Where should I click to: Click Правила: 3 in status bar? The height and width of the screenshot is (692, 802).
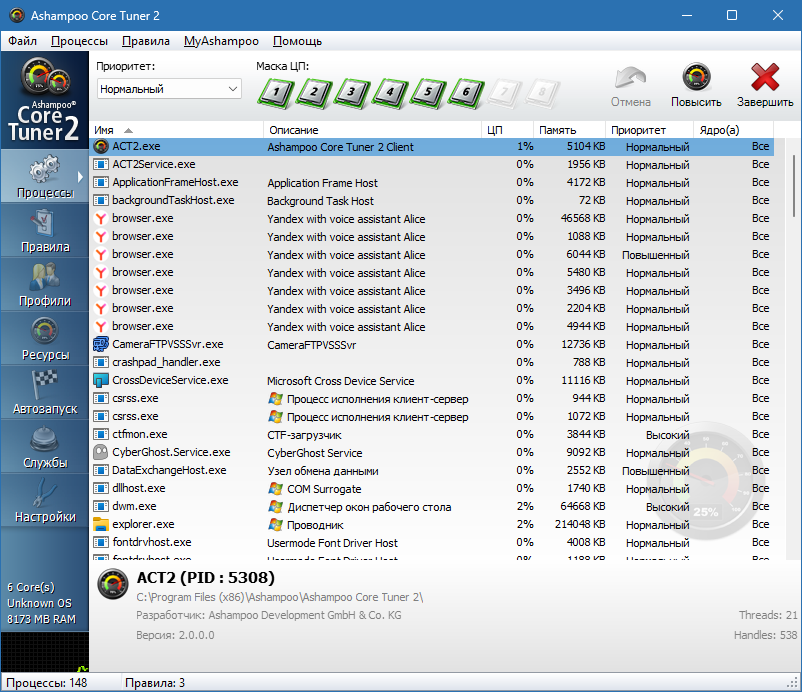click(155, 683)
